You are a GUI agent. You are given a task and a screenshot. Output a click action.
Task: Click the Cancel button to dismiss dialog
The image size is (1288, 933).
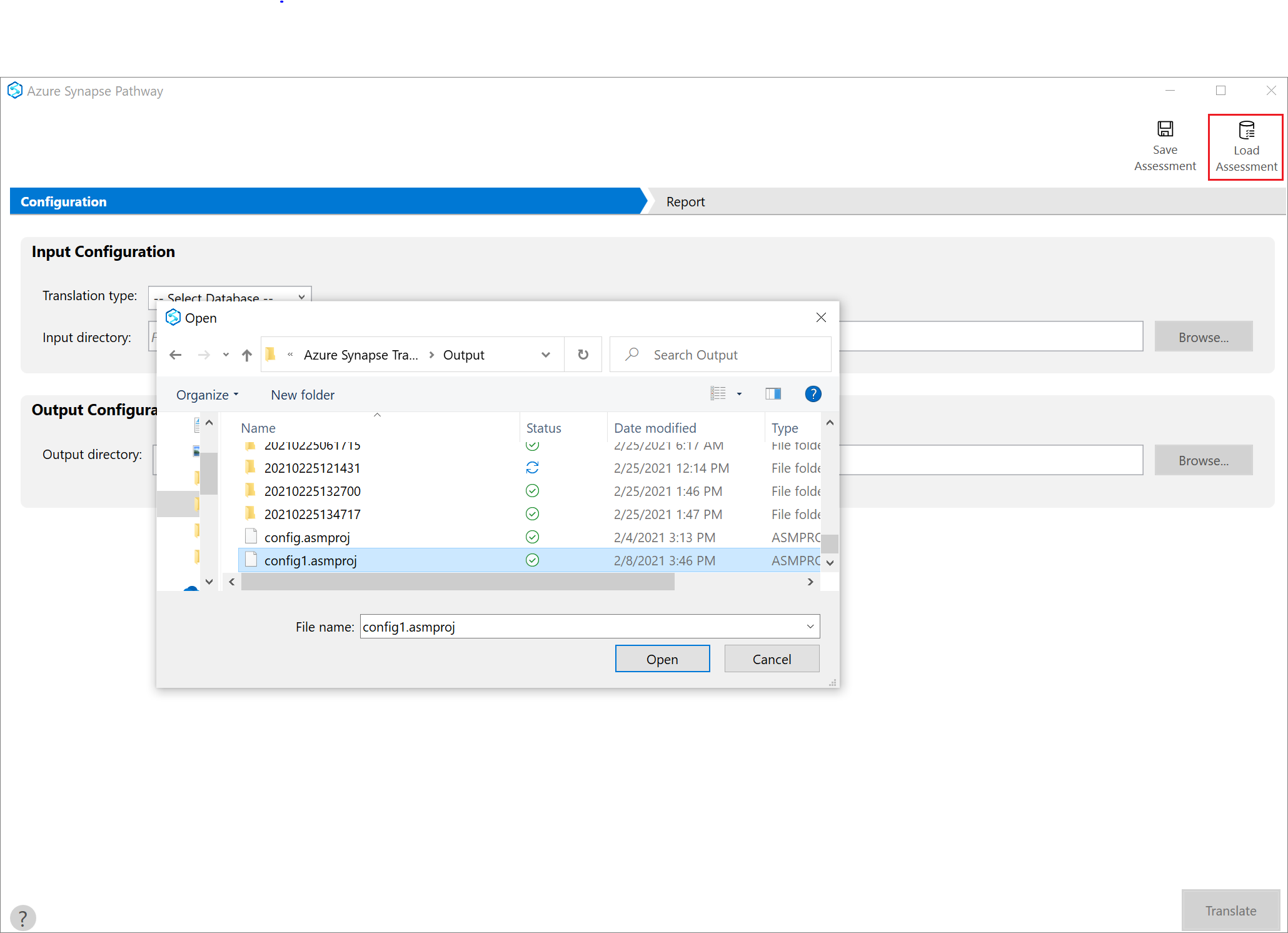771,659
